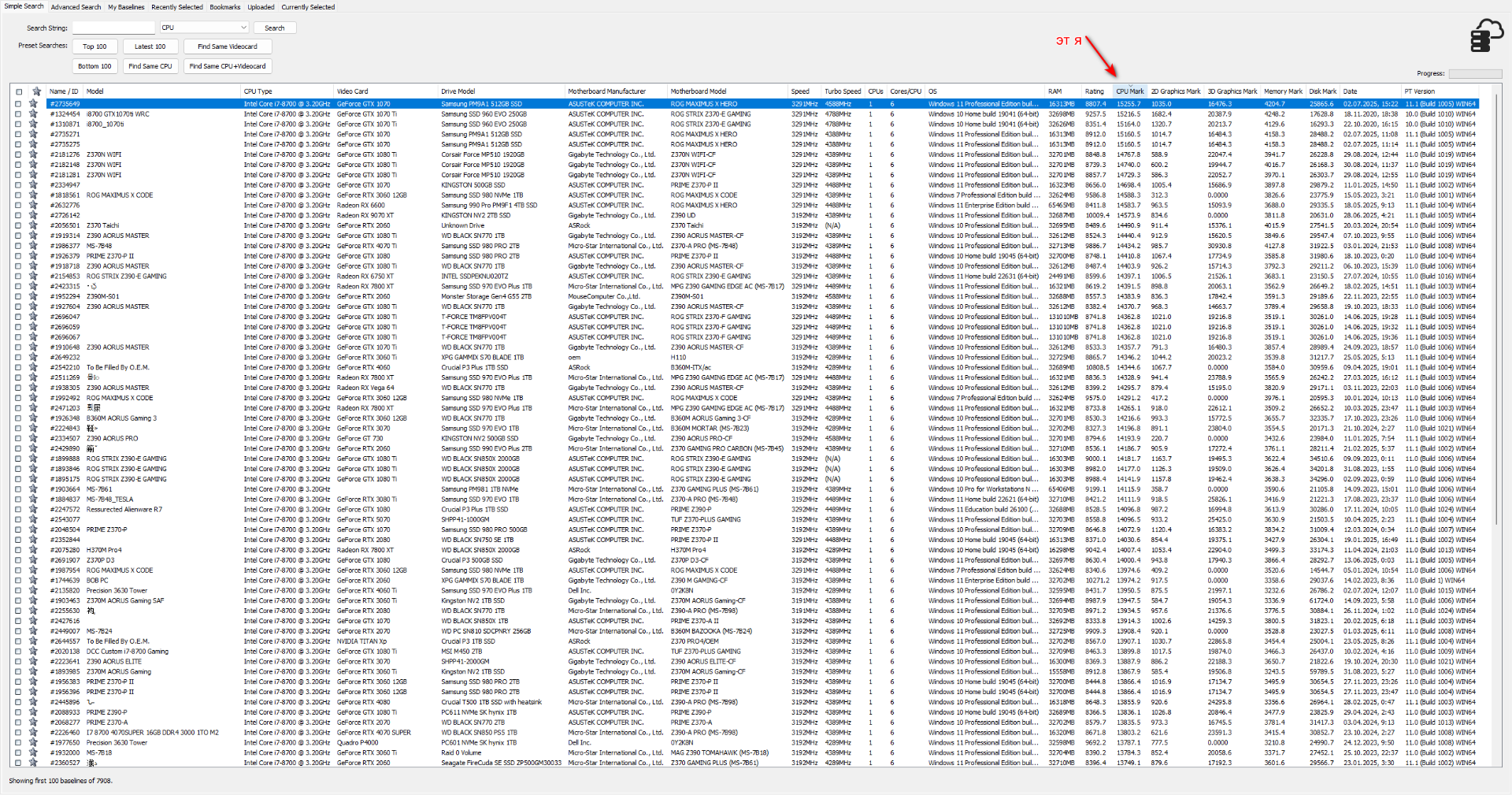This screenshot has height=795, width=1512.
Task: Sort by the Memory Mark column header
Action: pos(1284,91)
